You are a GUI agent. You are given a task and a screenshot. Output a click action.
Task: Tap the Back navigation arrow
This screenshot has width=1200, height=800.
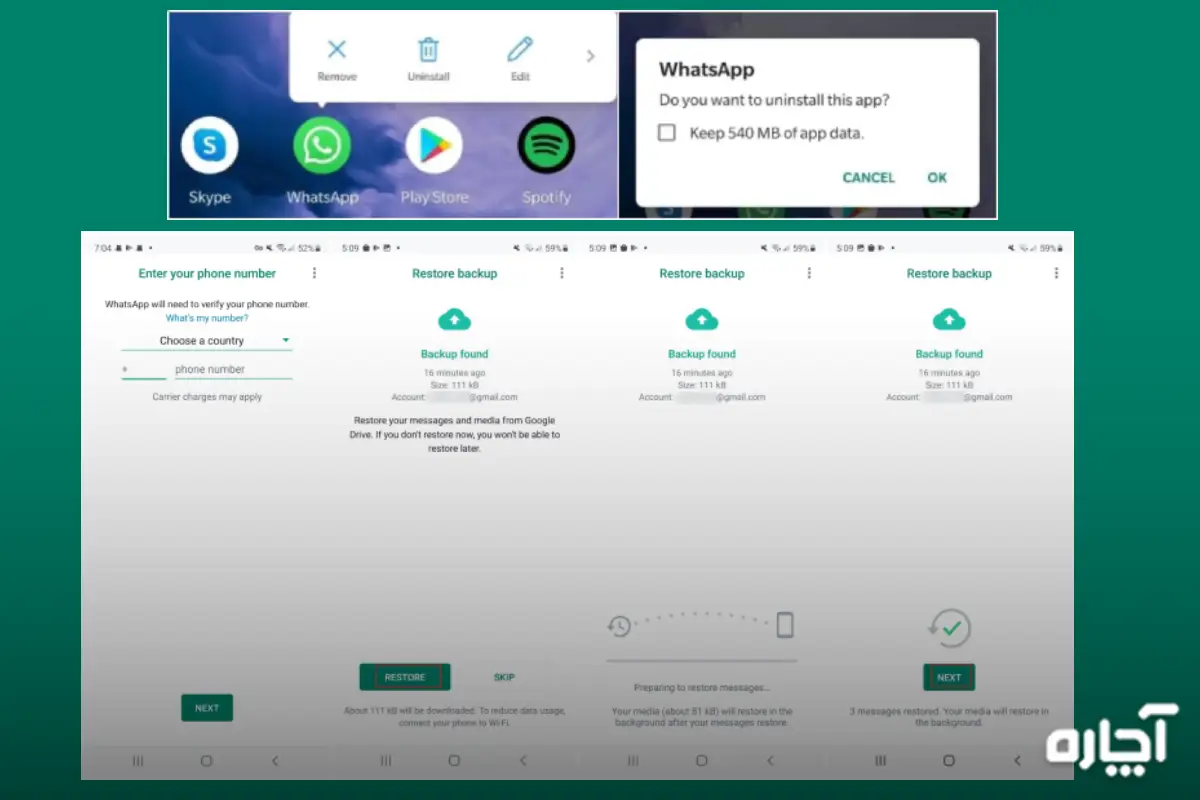[275, 760]
